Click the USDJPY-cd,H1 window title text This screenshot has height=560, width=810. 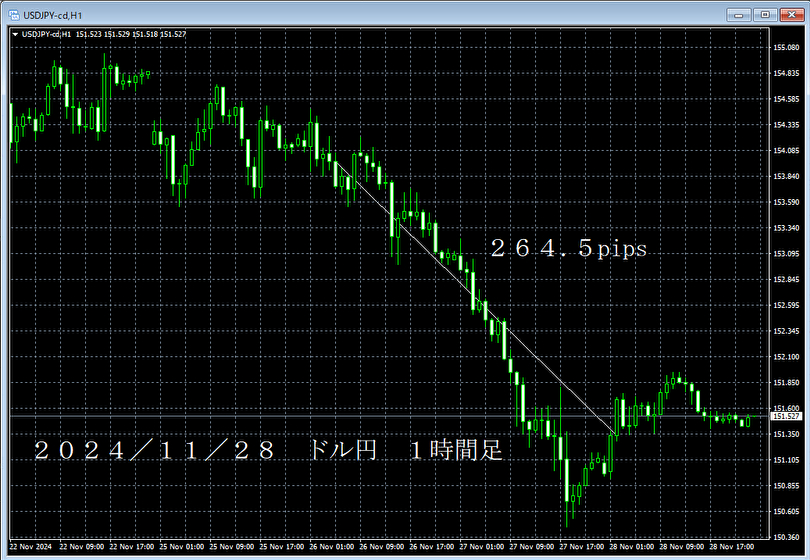(x=53, y=15)
